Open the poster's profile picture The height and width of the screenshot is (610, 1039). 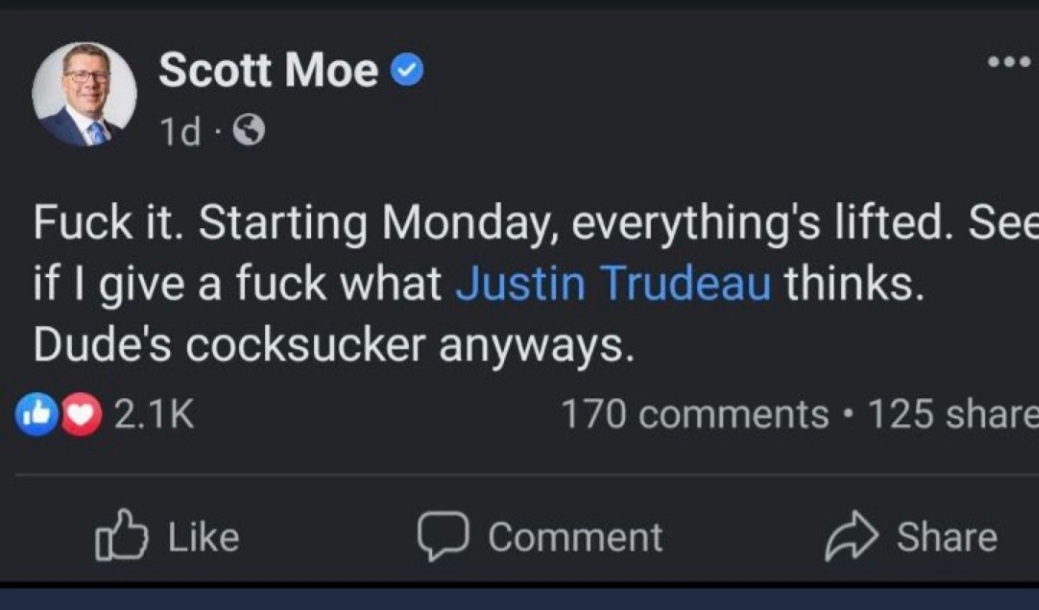(x=84, y=95)
